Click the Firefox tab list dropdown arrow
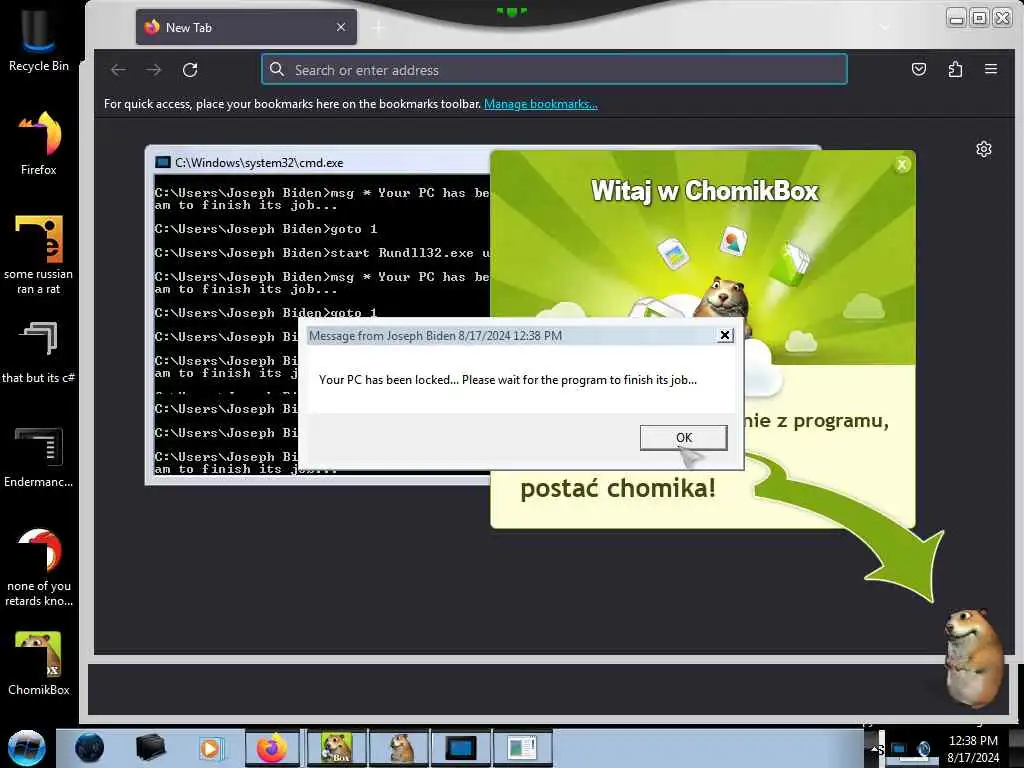 885,27
